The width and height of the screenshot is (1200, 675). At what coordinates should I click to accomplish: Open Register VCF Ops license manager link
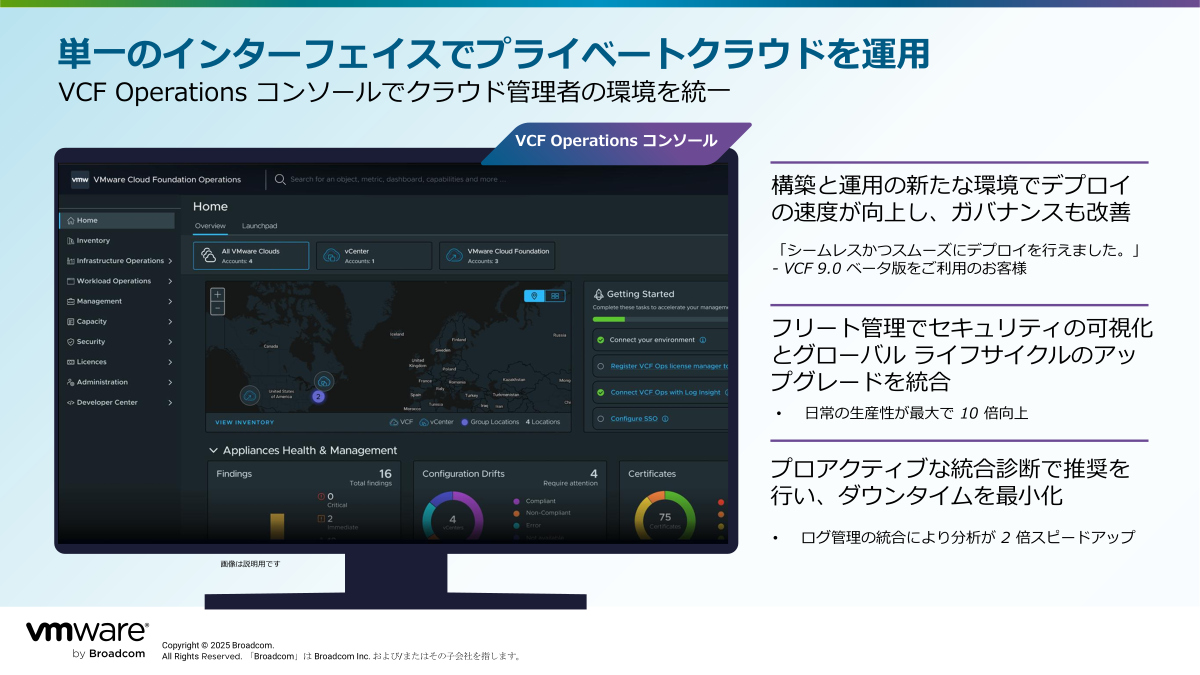click(x=669, y=366)
